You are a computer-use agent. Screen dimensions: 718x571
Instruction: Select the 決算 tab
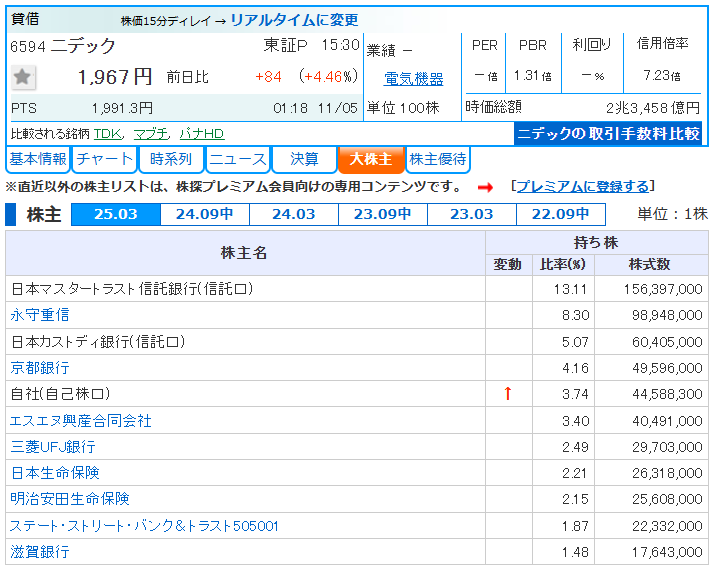click(304, 159)
